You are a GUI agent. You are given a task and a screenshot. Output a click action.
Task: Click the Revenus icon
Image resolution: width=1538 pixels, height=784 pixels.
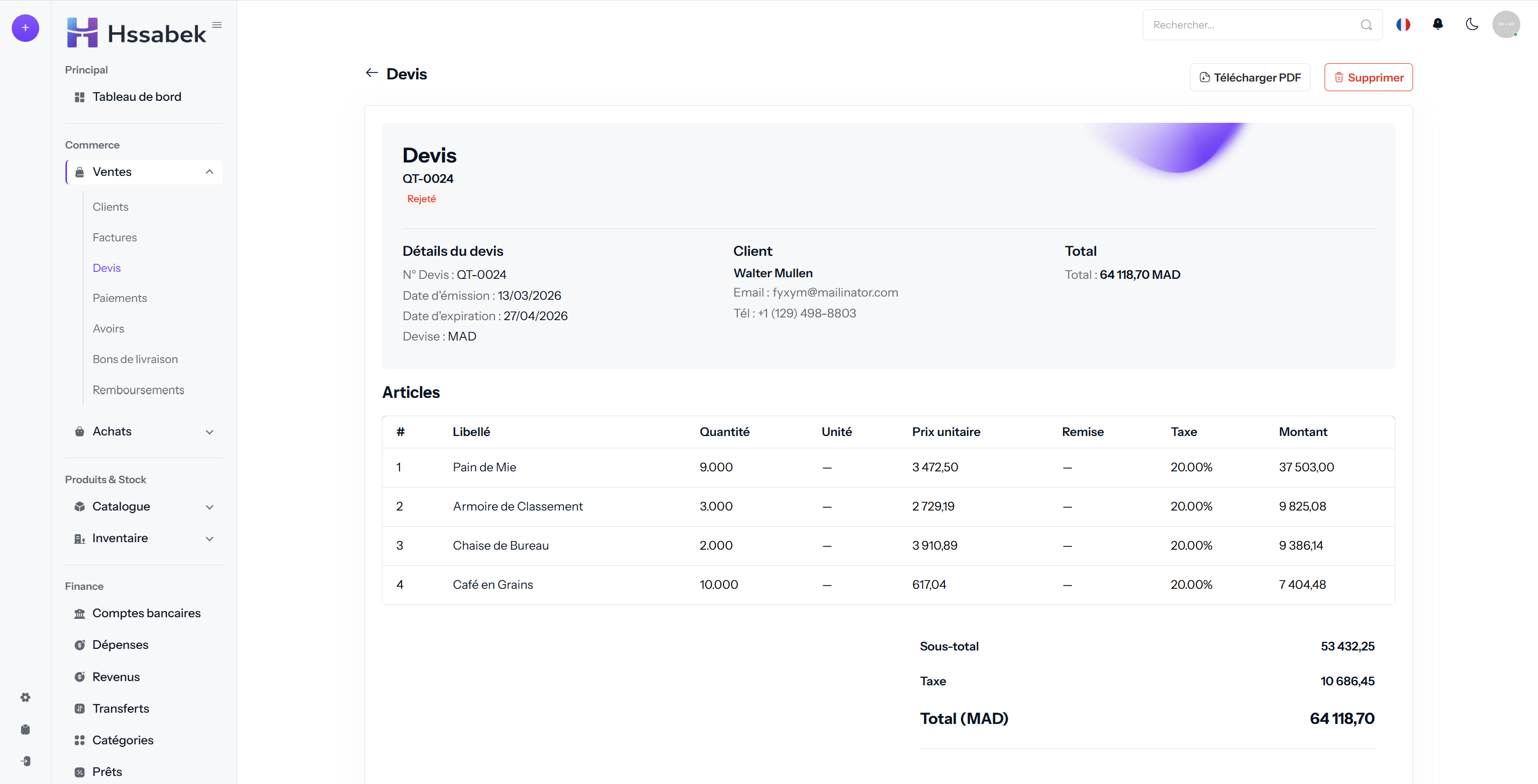(x=79, y=677)
